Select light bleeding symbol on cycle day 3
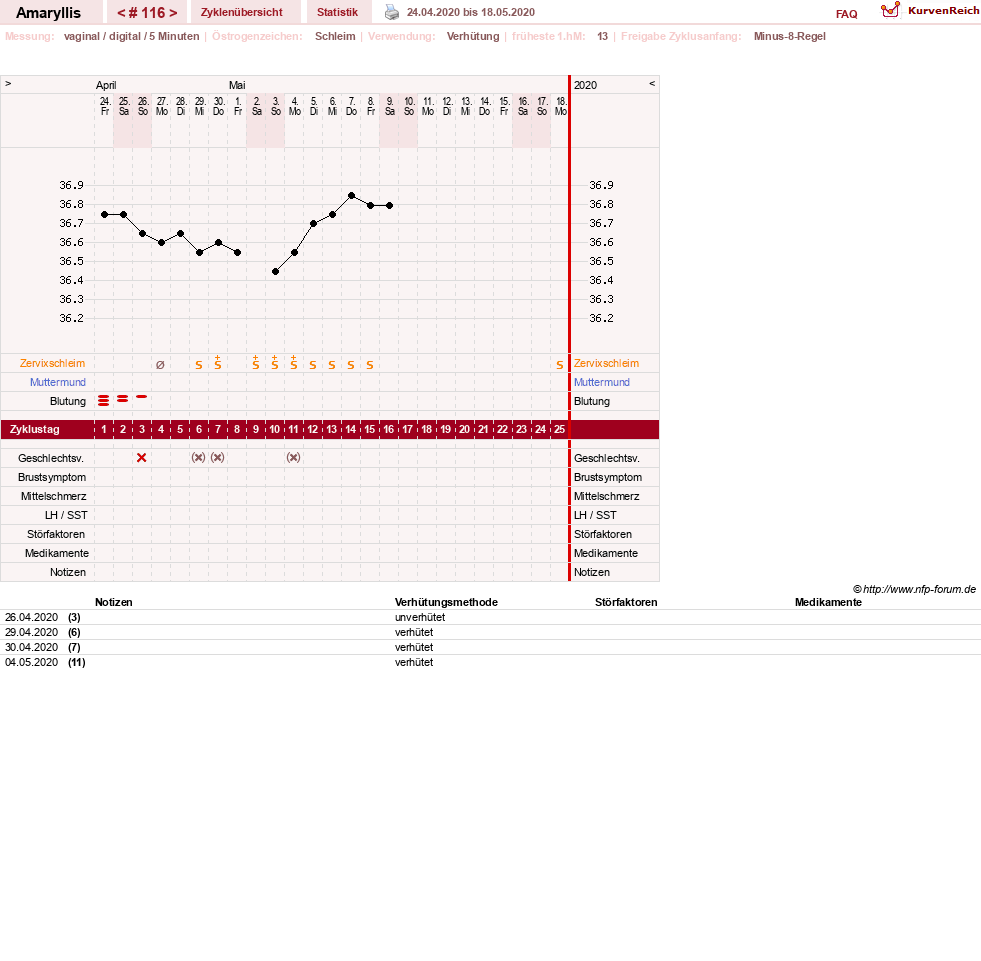Screen dimensions: 981x961 (141, 397)
